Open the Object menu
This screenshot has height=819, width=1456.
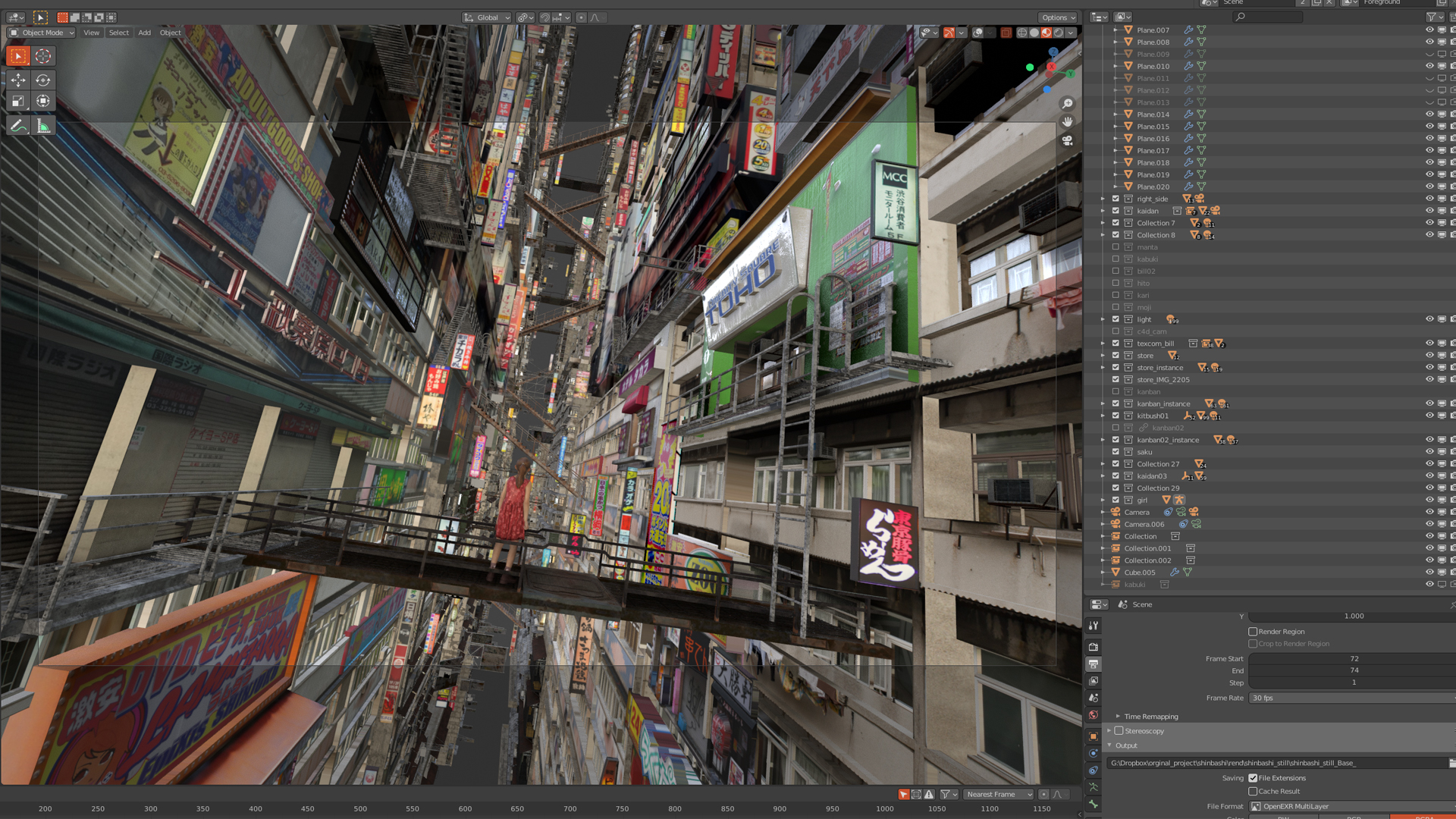click(170, 33)
